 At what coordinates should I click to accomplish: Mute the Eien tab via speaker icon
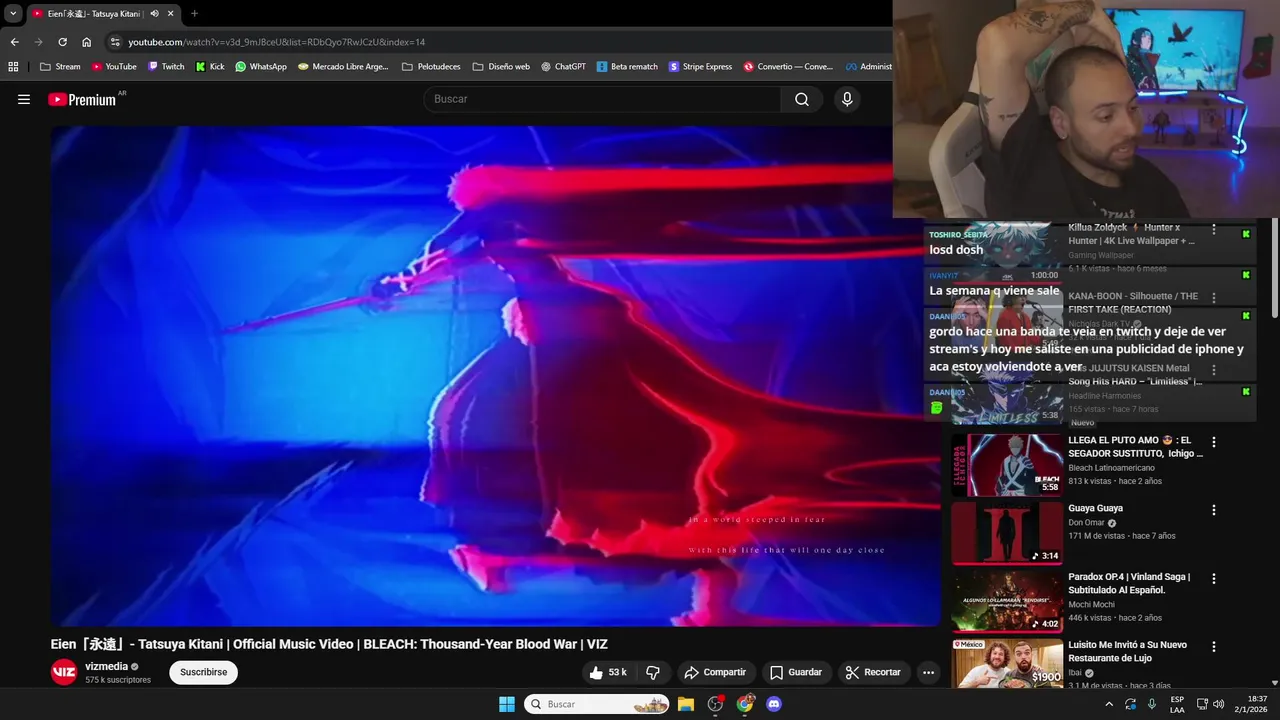[x=154, y=13]
